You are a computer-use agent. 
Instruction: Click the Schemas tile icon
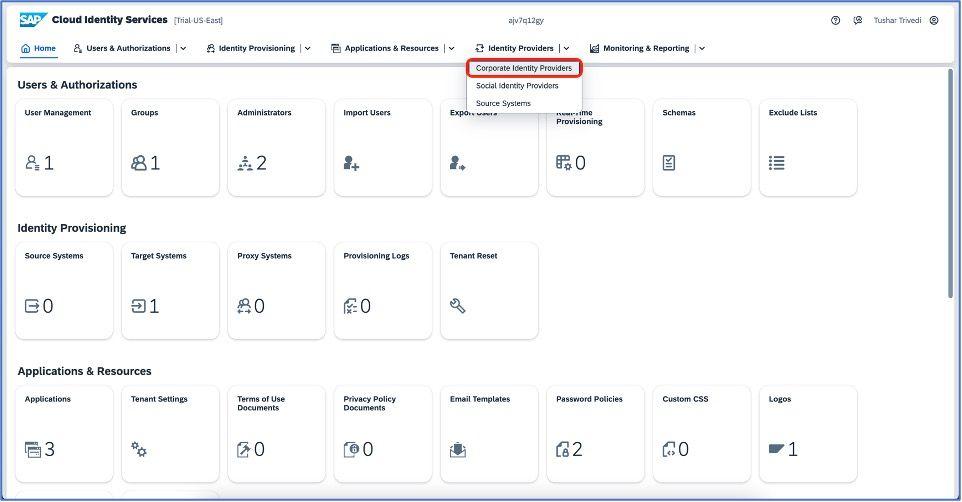669,163
